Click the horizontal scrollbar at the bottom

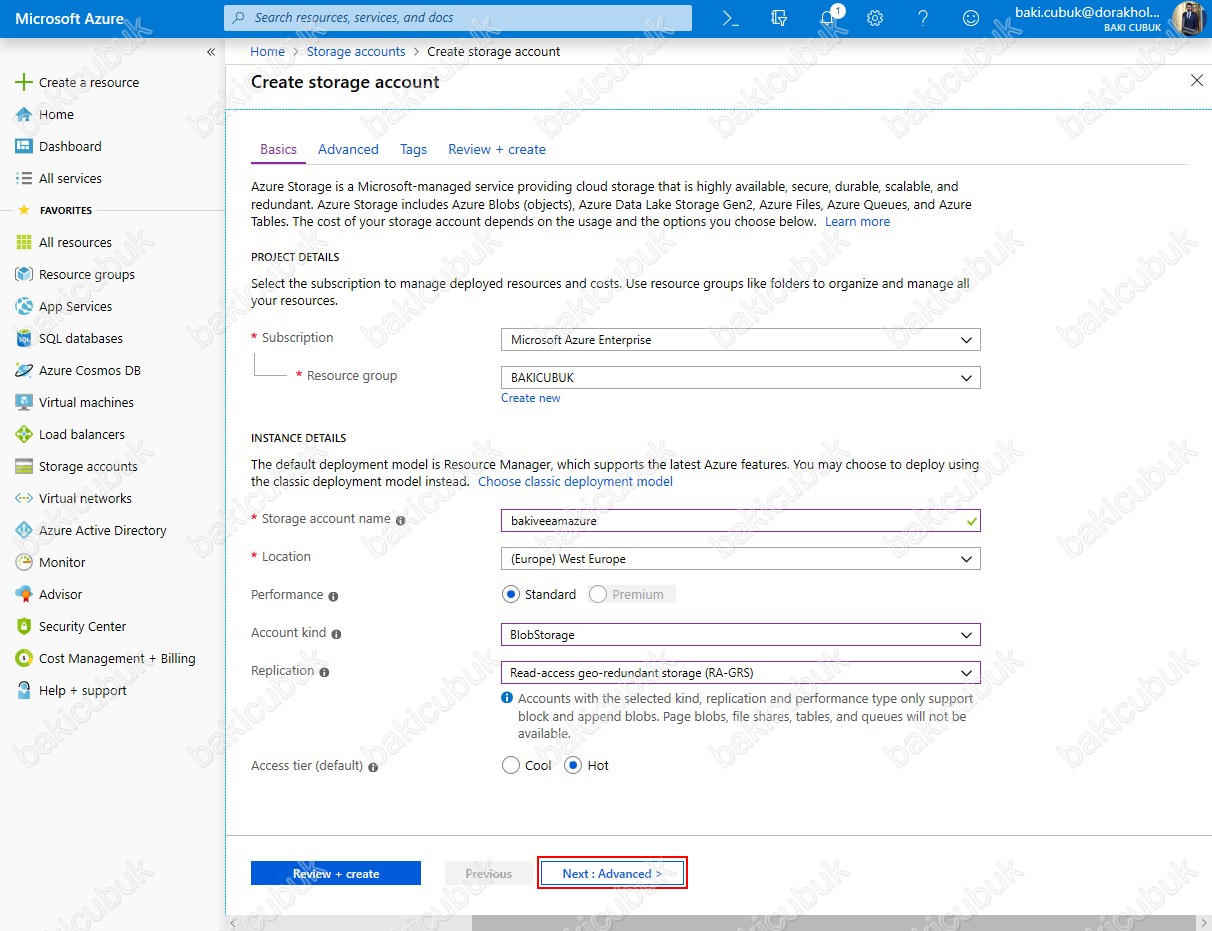pyautogui.click(x=834, y=923)
